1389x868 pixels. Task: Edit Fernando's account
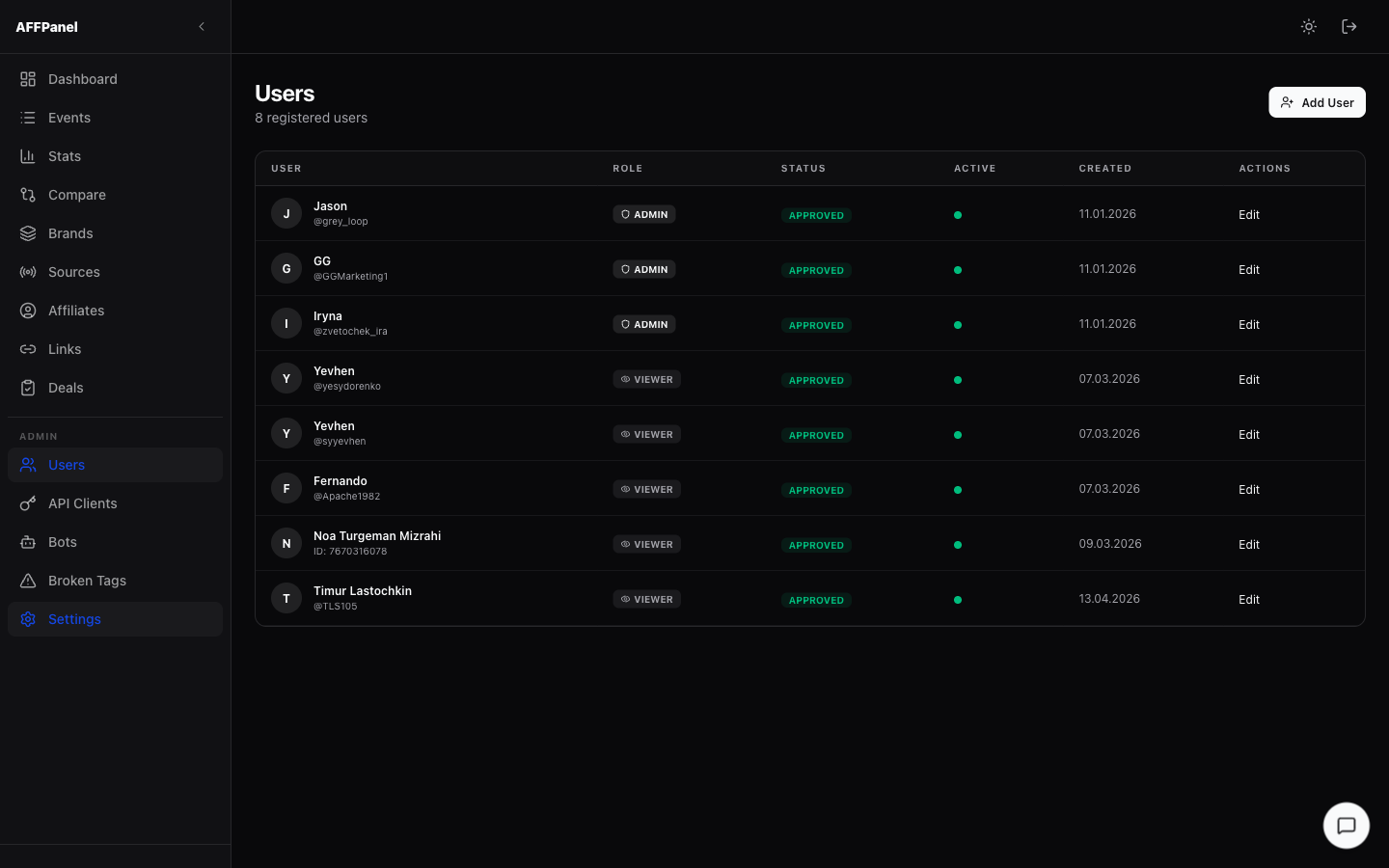tap(1248, 489)
